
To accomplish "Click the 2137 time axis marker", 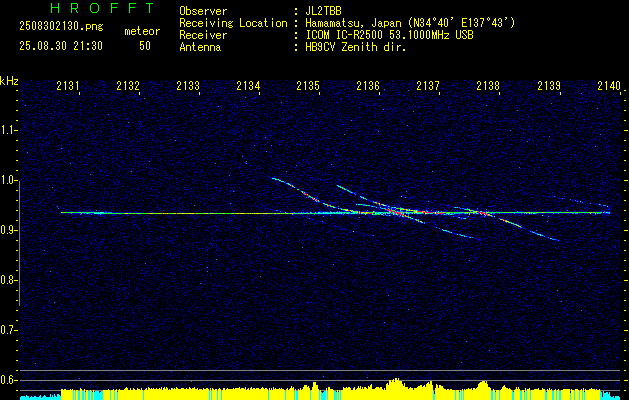I will [428, 85].
